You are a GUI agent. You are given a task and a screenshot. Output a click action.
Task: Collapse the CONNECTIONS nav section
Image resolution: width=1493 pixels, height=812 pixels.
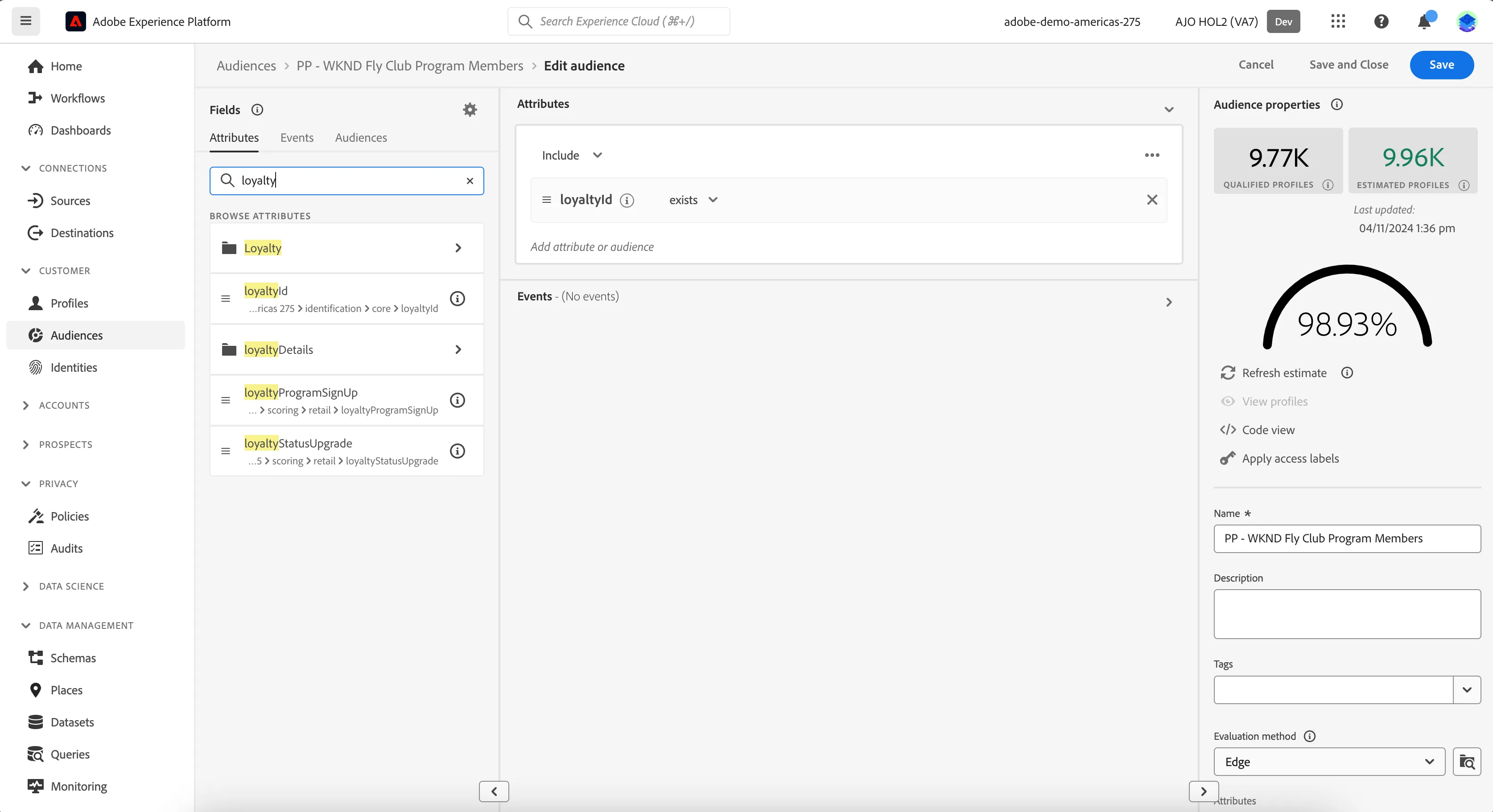tap(25, 168)
